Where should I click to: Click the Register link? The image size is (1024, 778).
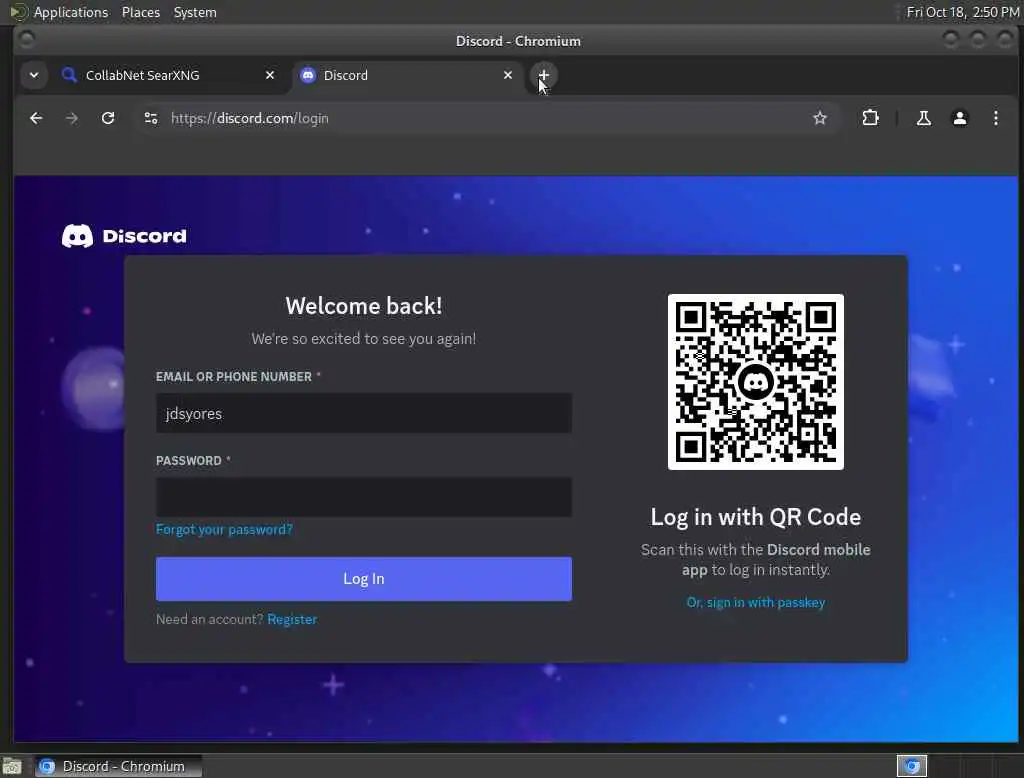coord(292,619)
